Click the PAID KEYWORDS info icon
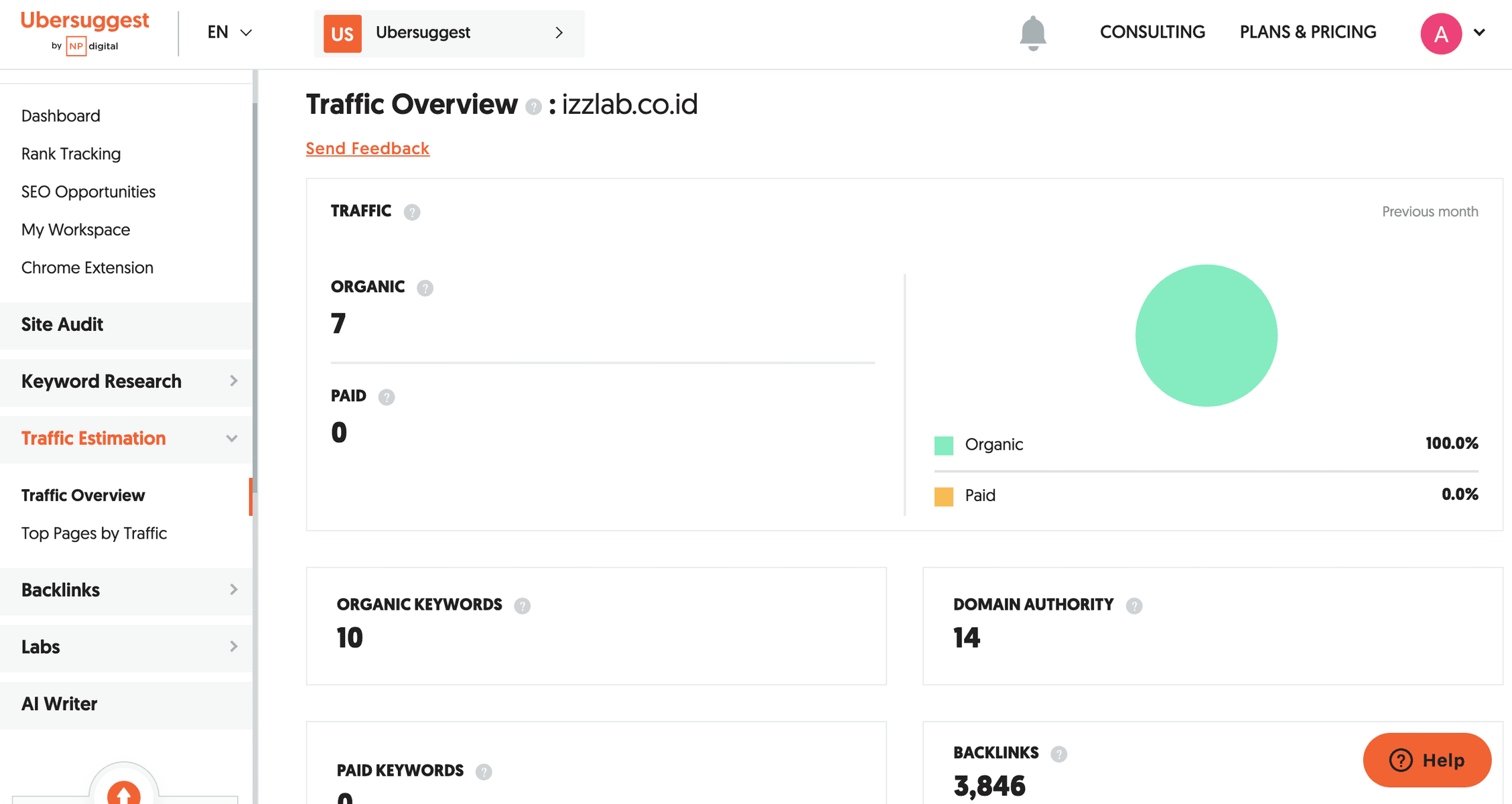Viewport: 1512px width, 804px height. point(483,772)
